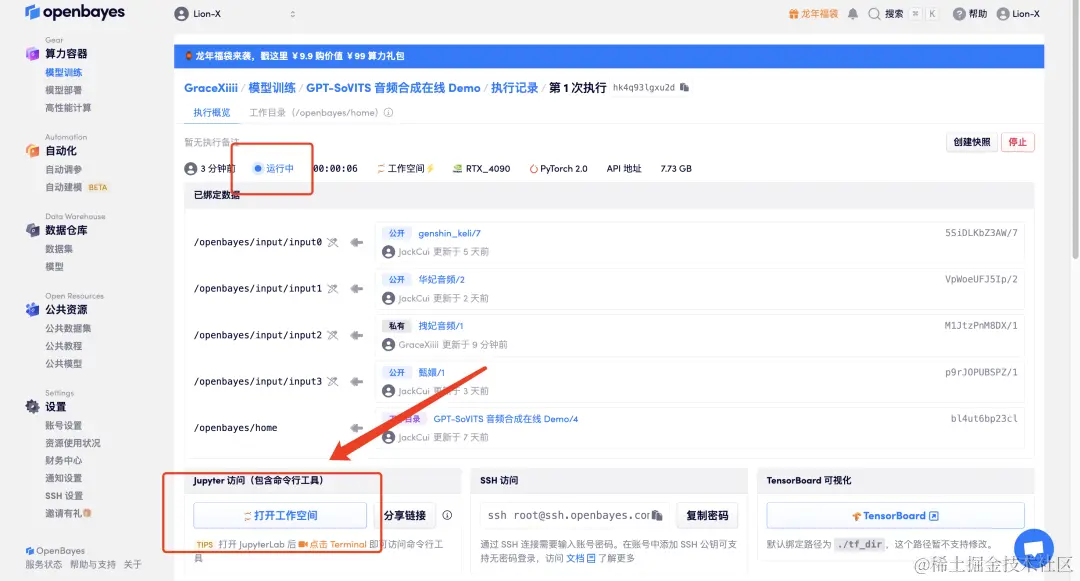Viewport: 1080px width, 581px height.
Task: Go to 高性能计算 in sidebar
Action: point(68,107)
